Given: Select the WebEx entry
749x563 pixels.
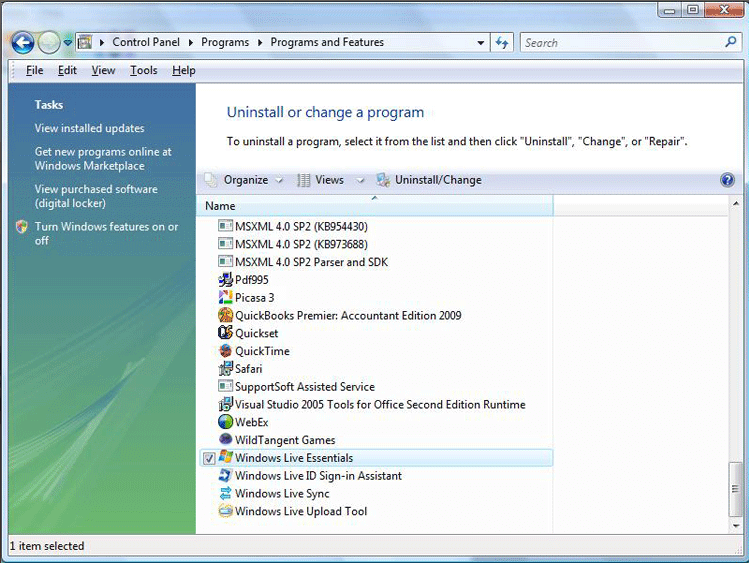Looking at the screenshot, I should (374, 422).
